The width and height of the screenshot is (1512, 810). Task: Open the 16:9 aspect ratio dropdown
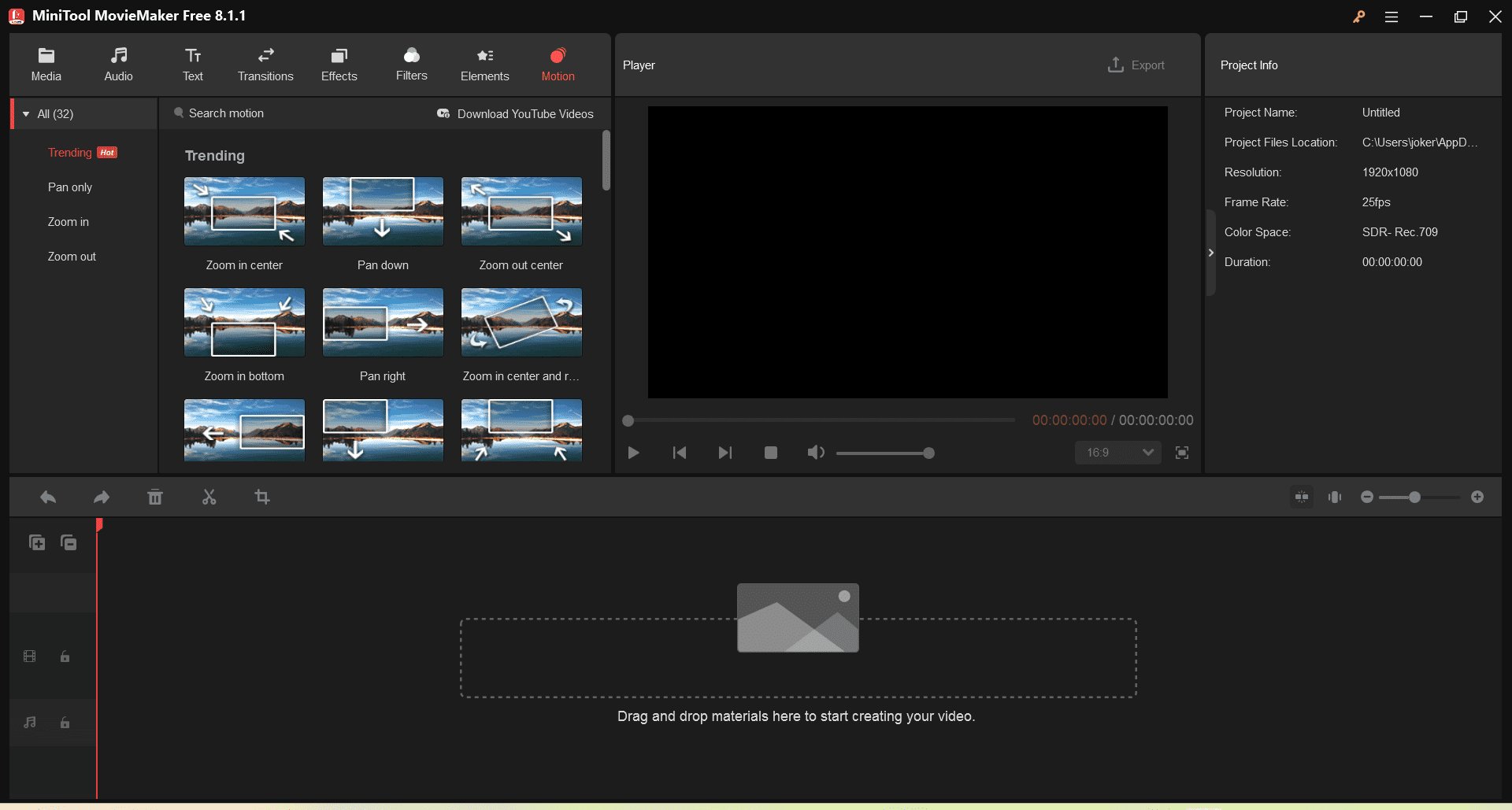(x=1118, y=453)
